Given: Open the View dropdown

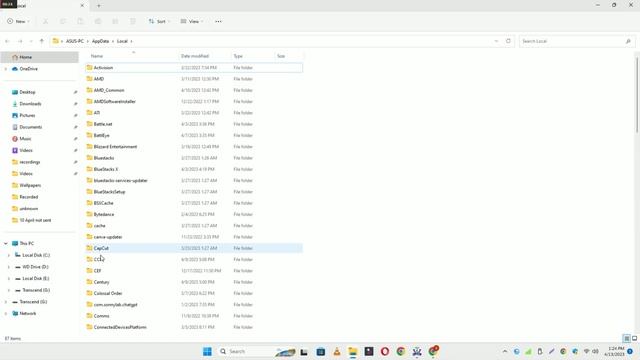Looking at the screenshot, I should (192, 21).
